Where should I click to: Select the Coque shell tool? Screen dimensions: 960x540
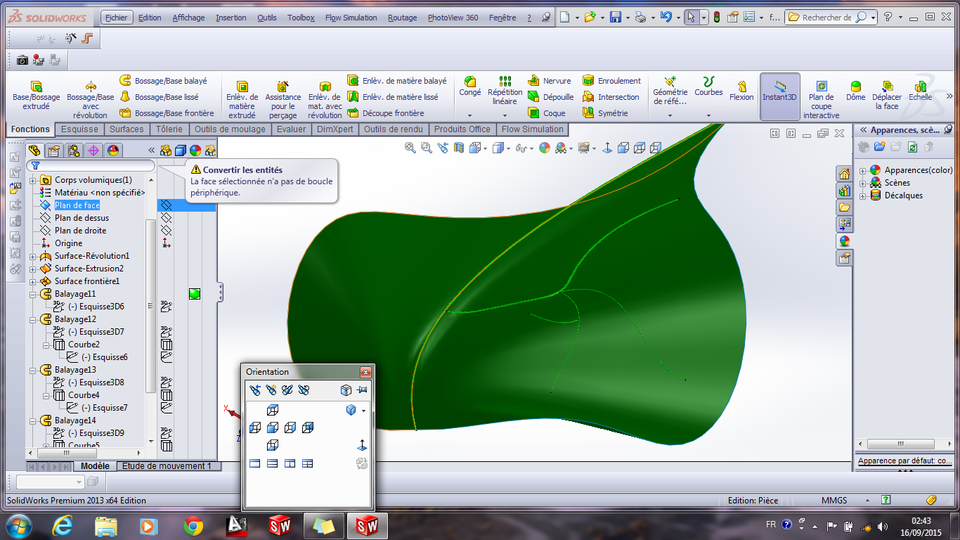pyautogui.click(x=547, y=113)
